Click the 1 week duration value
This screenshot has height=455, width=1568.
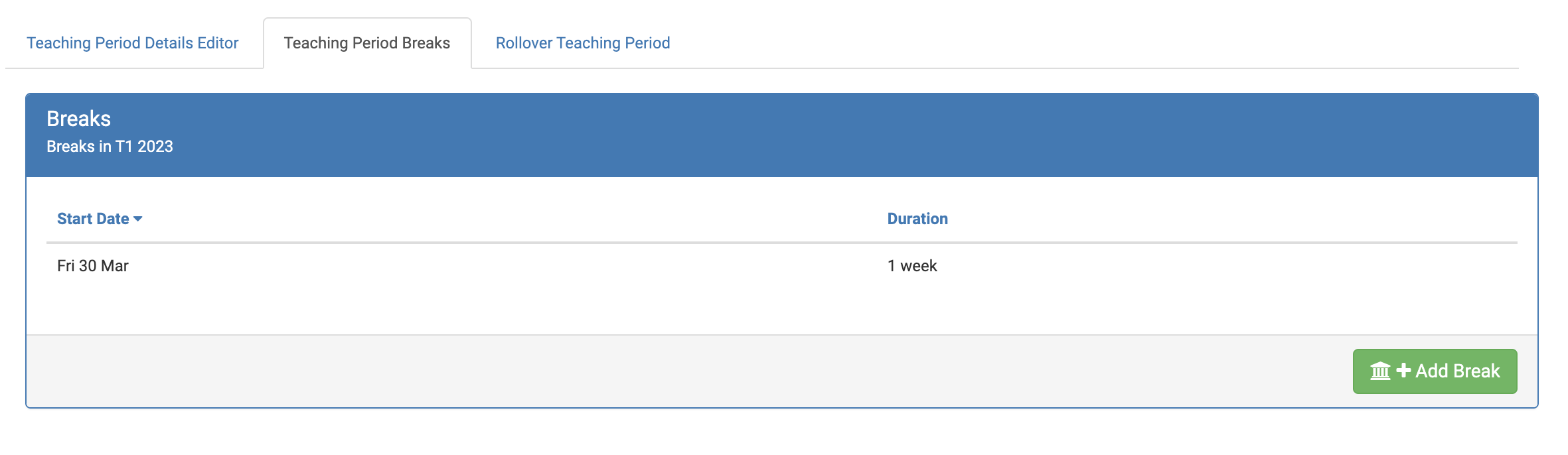click(x=912, y=266)
